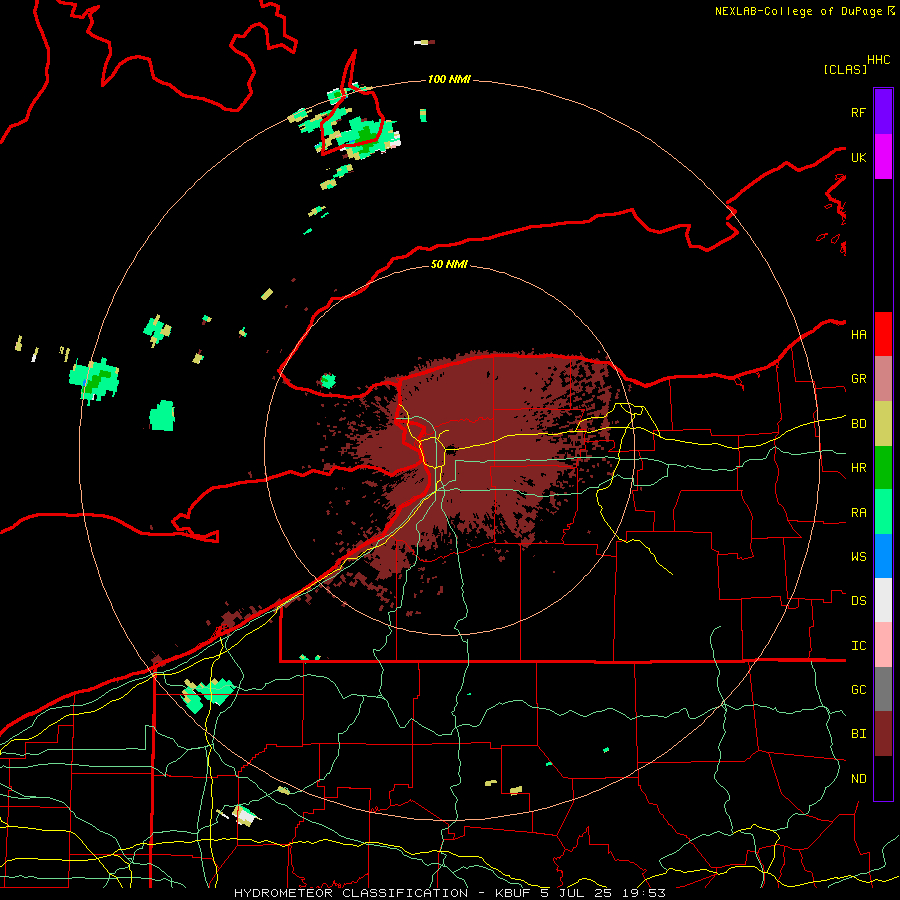Viewport: 900px width, 900px height.
Task: Click the RF legend label
Action: click(858, 112)
